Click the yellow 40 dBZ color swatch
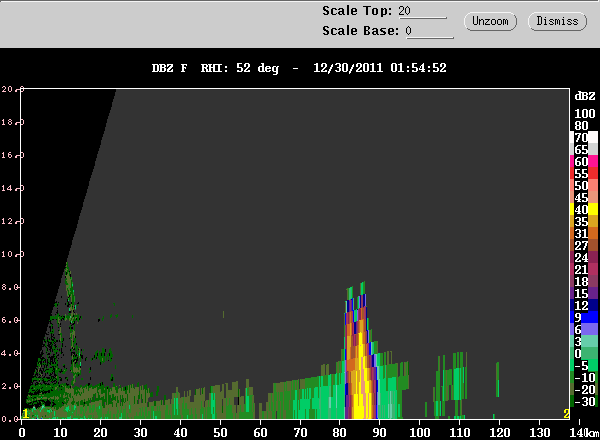Screen dimensions: 600x440 click(x=580, y=209)
